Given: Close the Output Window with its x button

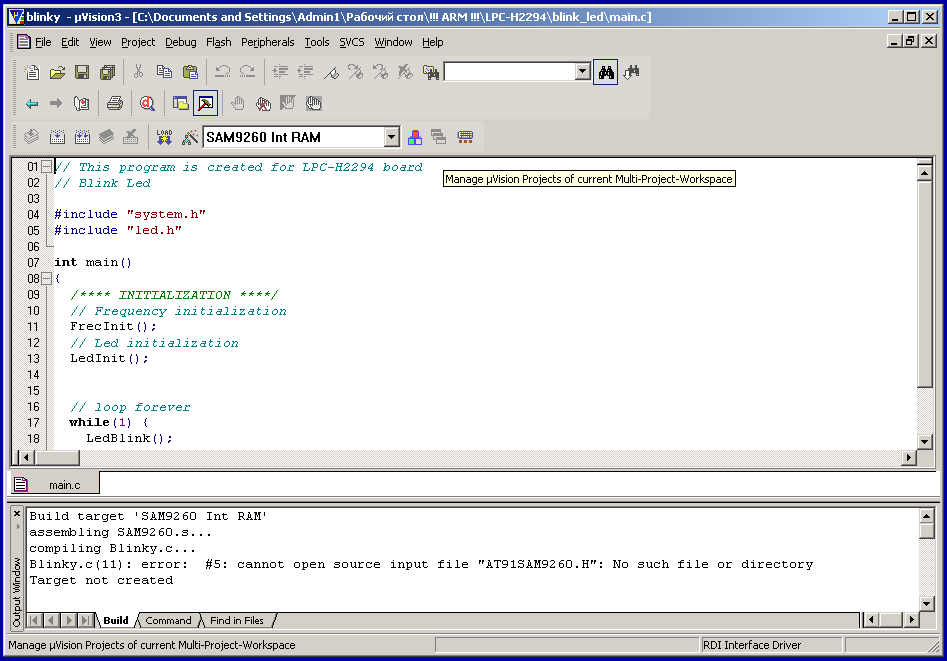Looking at the screenshot, I should point(17,514).
